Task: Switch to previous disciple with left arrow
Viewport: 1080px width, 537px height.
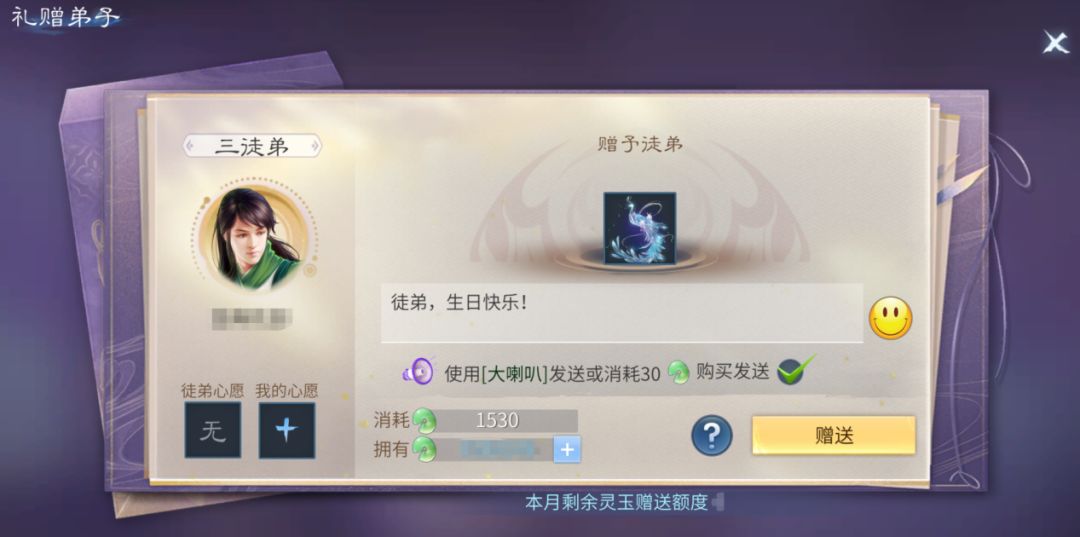Action: click(189, 146)
